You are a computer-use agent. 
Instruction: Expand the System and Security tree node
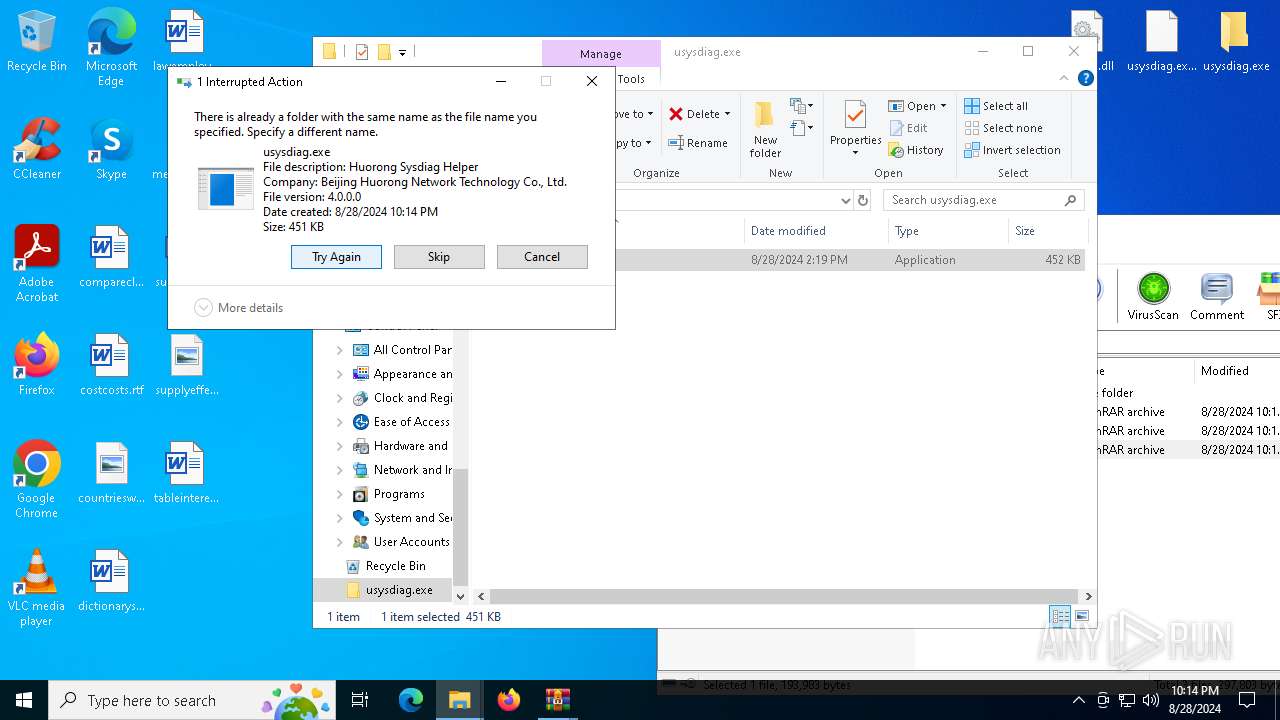(x=339, y=518)
